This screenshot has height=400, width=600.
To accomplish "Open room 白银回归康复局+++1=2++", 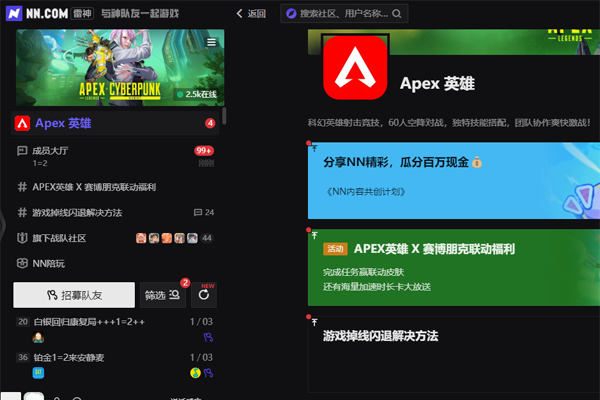I will [x=115, y=329].
